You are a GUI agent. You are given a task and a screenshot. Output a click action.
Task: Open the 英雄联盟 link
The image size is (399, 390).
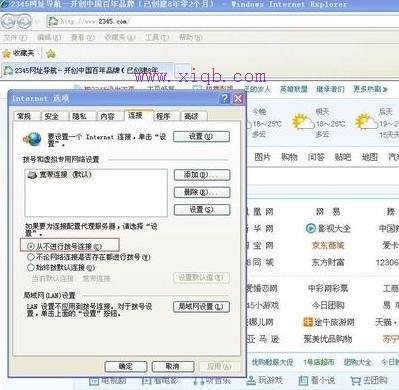coord(293,89)
